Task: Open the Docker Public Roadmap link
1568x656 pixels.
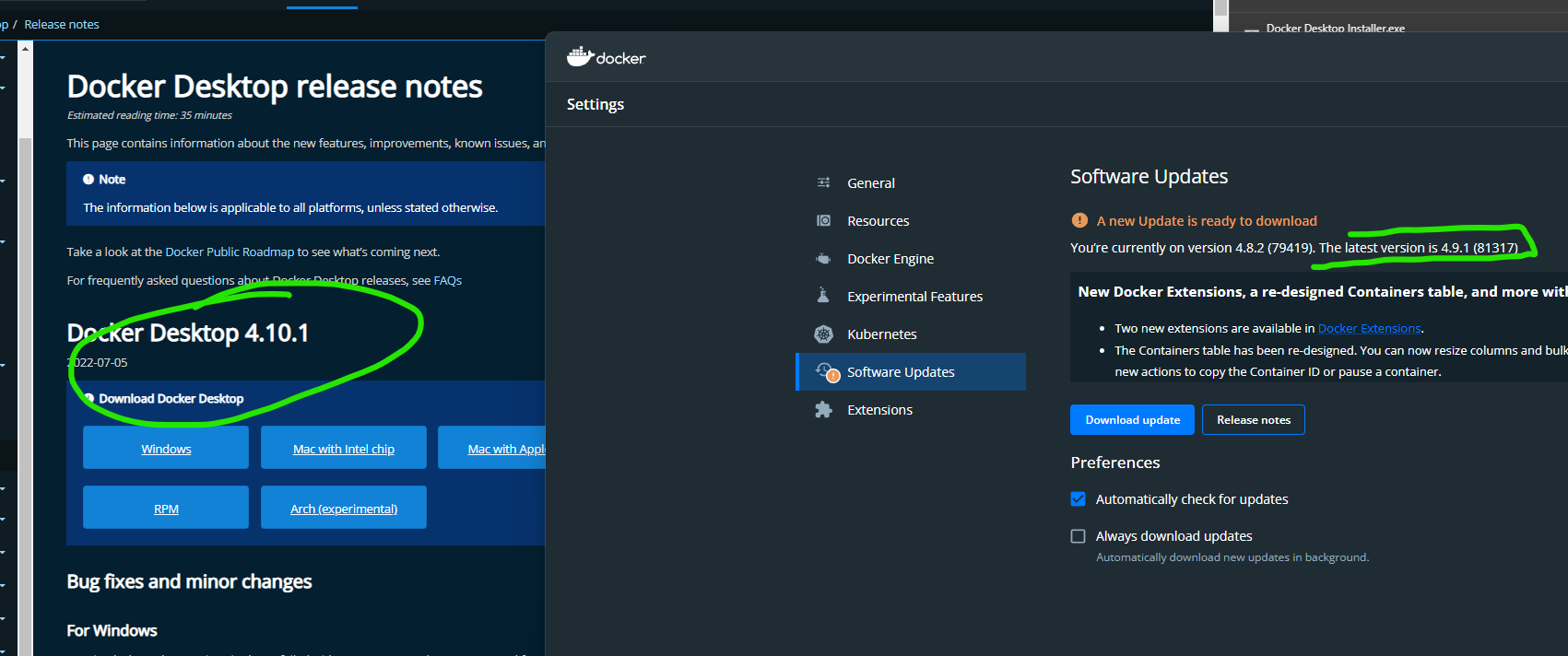Action: pos(230,252)
